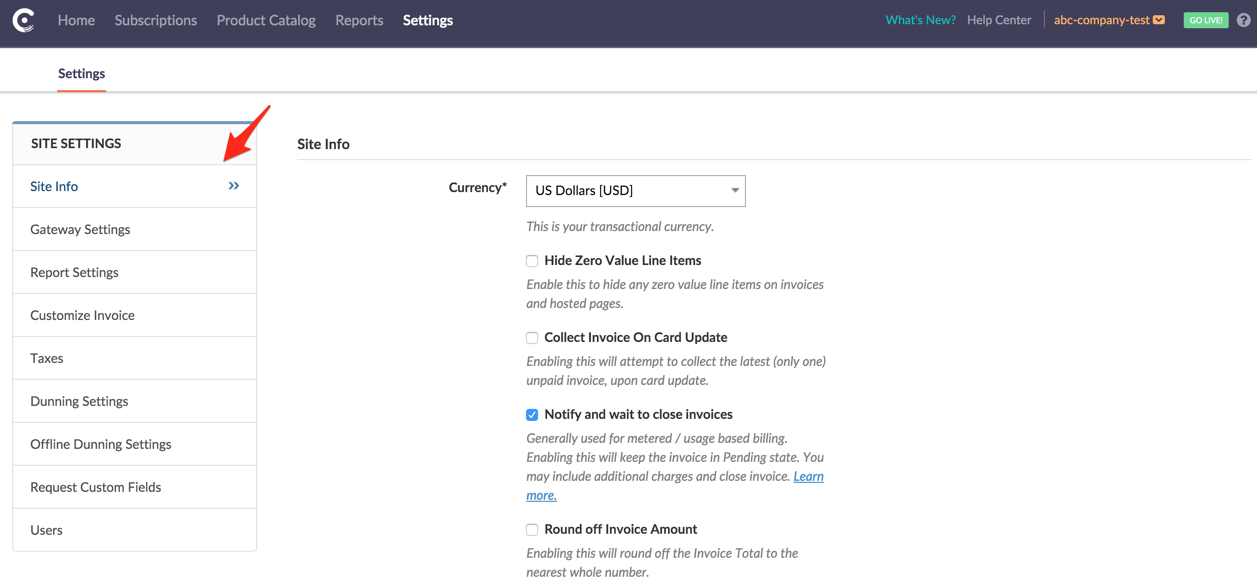Enable Hide Zero Value Line Items checkbox

tap(532, 261)
